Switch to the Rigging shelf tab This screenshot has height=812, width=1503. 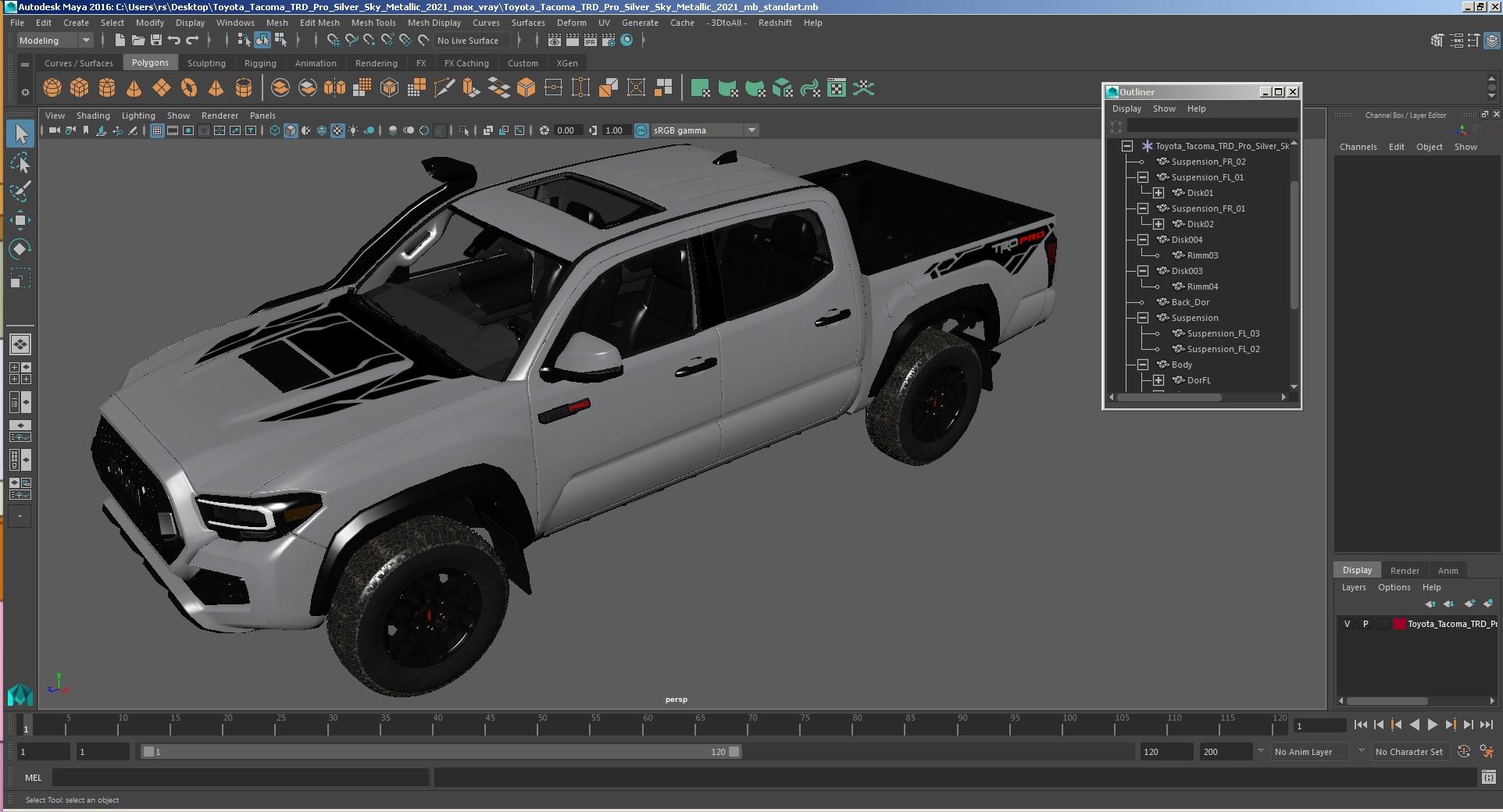(260, 63)
